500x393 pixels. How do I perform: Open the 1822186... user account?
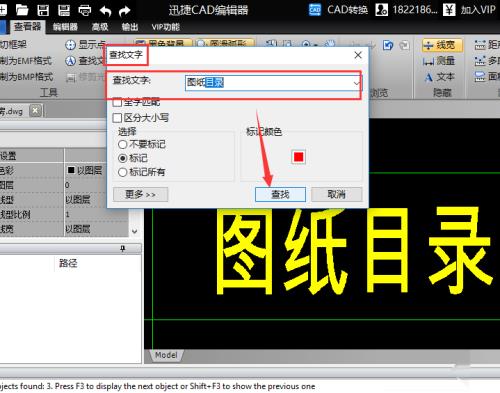point(406,10)
